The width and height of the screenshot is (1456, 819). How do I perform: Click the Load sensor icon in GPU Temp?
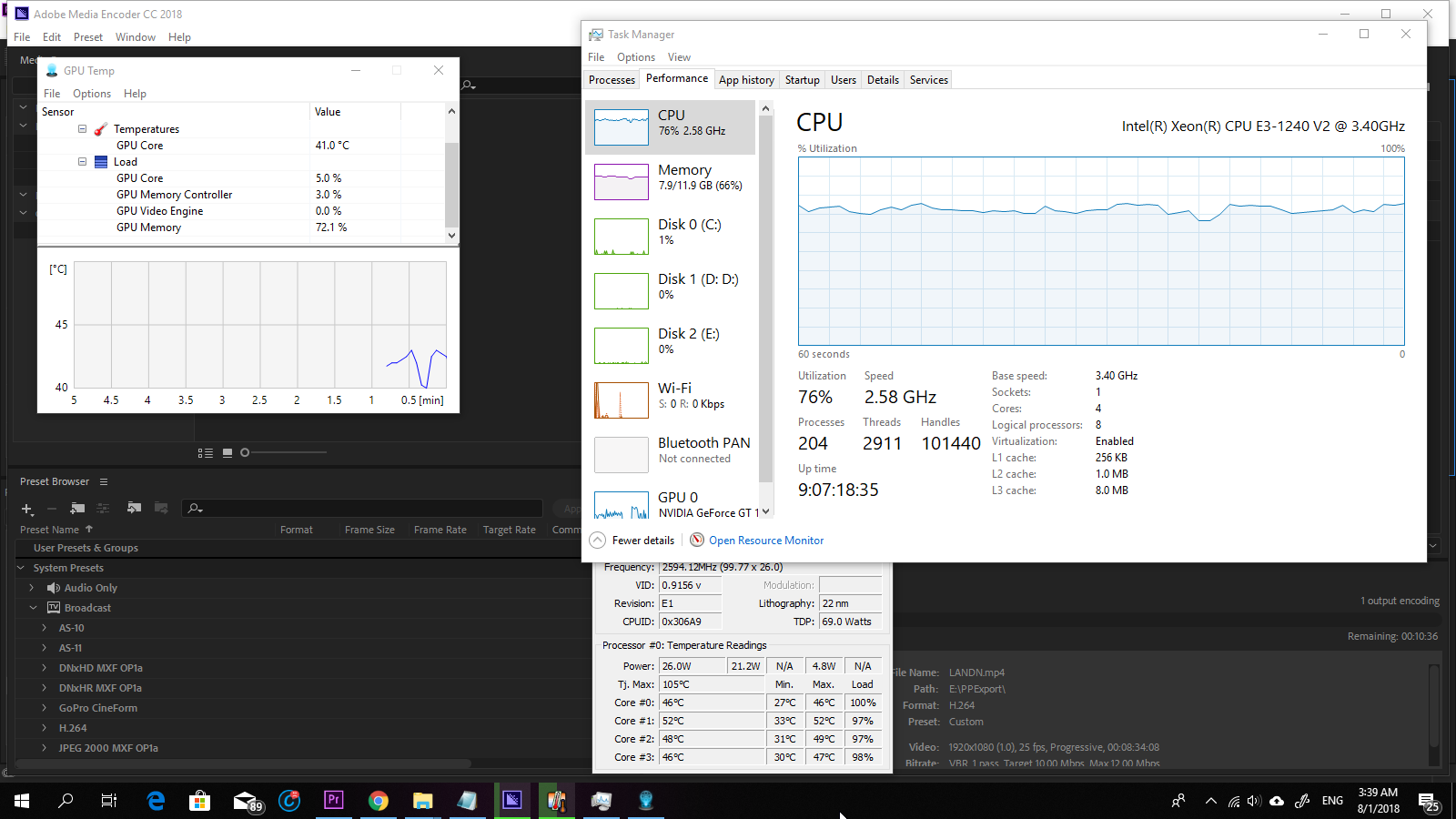(101, 162)
